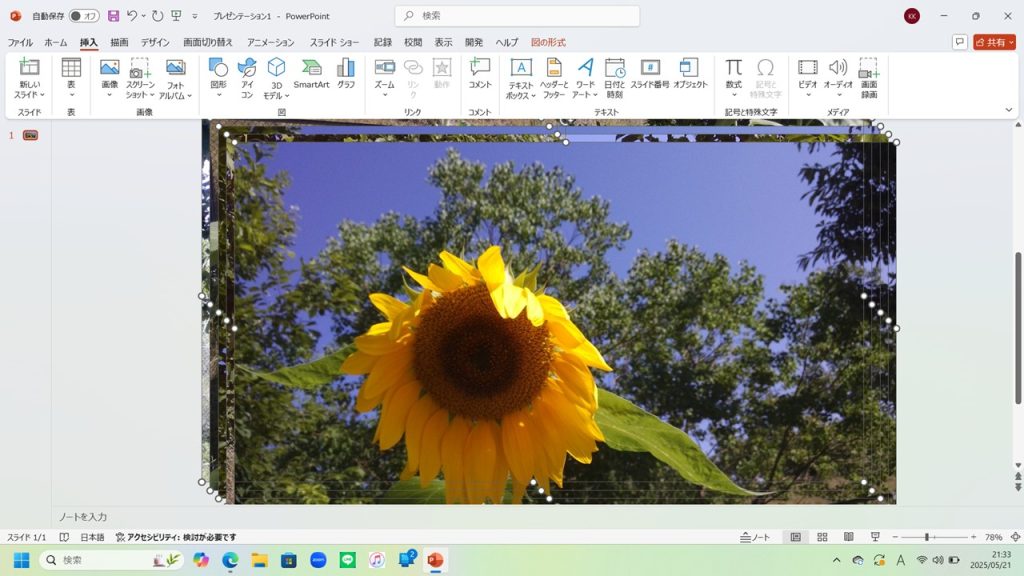
Task: Select slide 1 thumbnail in left panel
Action: point(30,135)
